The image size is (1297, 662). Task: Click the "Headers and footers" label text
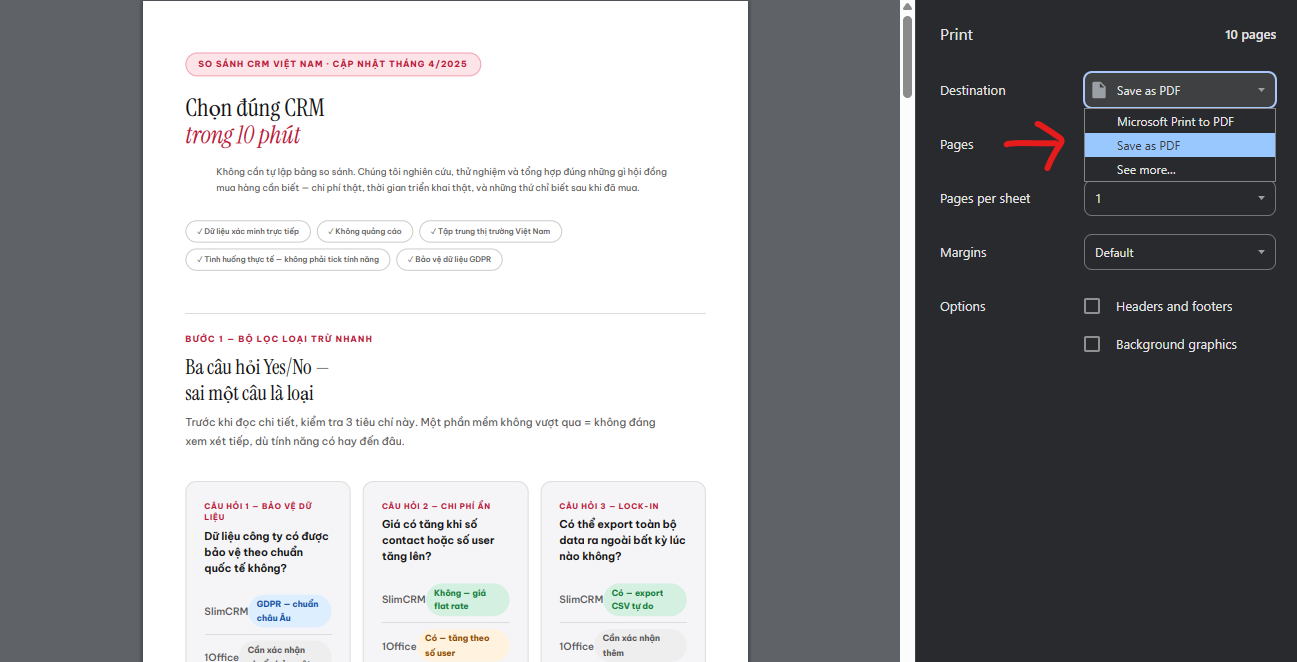click(x=1174, y=306)
